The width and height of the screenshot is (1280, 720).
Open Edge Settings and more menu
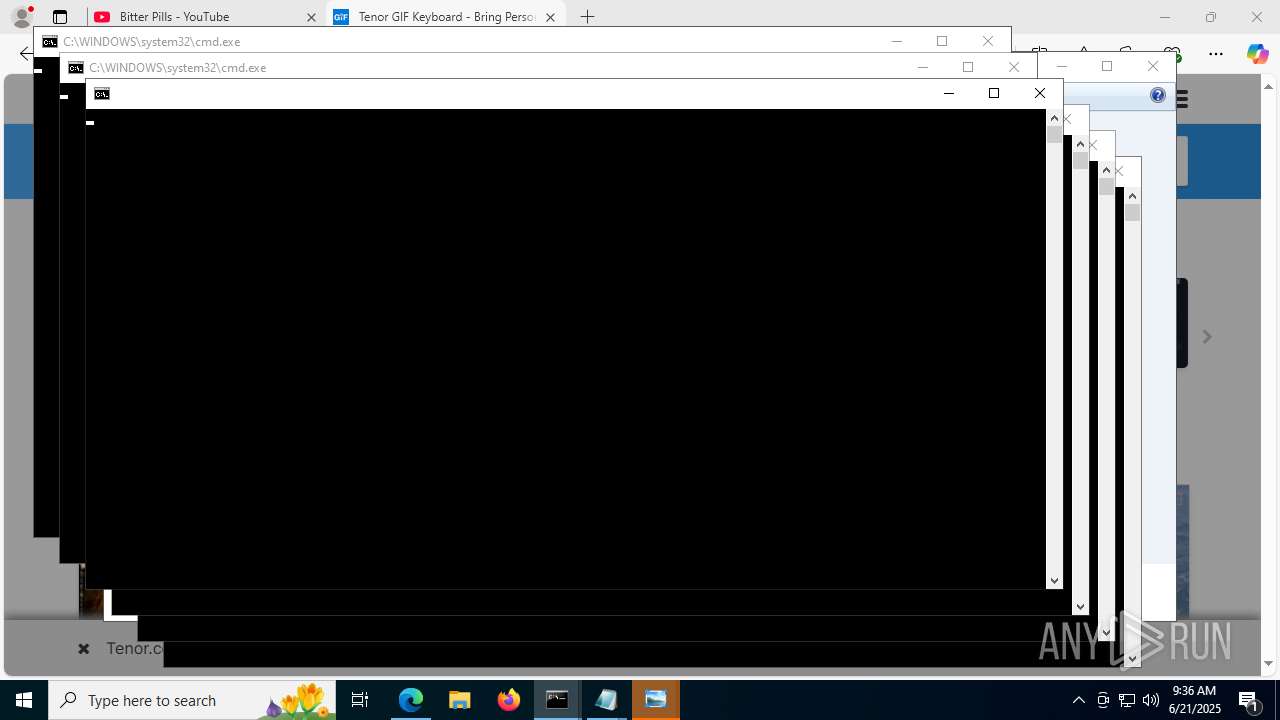click(1216, 54)
